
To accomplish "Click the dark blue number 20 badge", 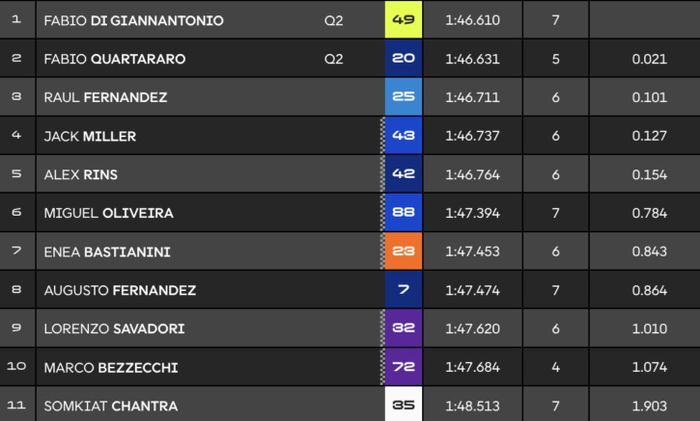I will [x=403, y=58].
